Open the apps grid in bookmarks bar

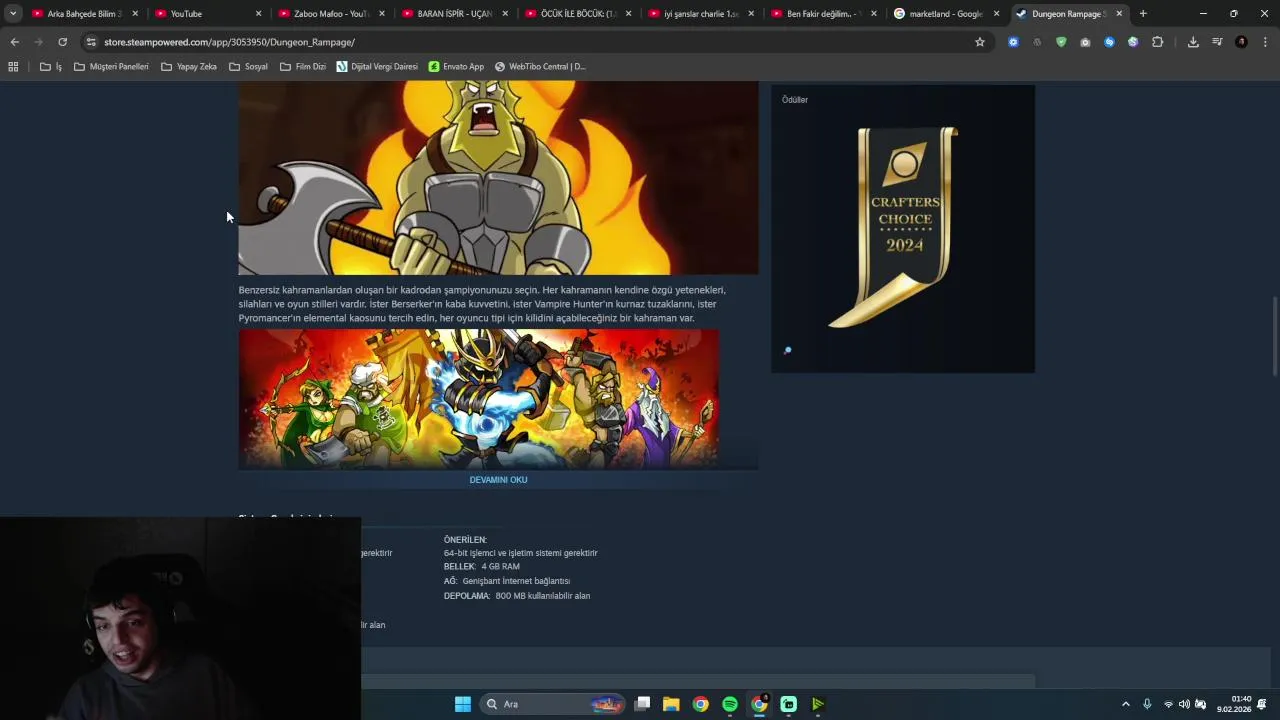[x=13, y=66]
